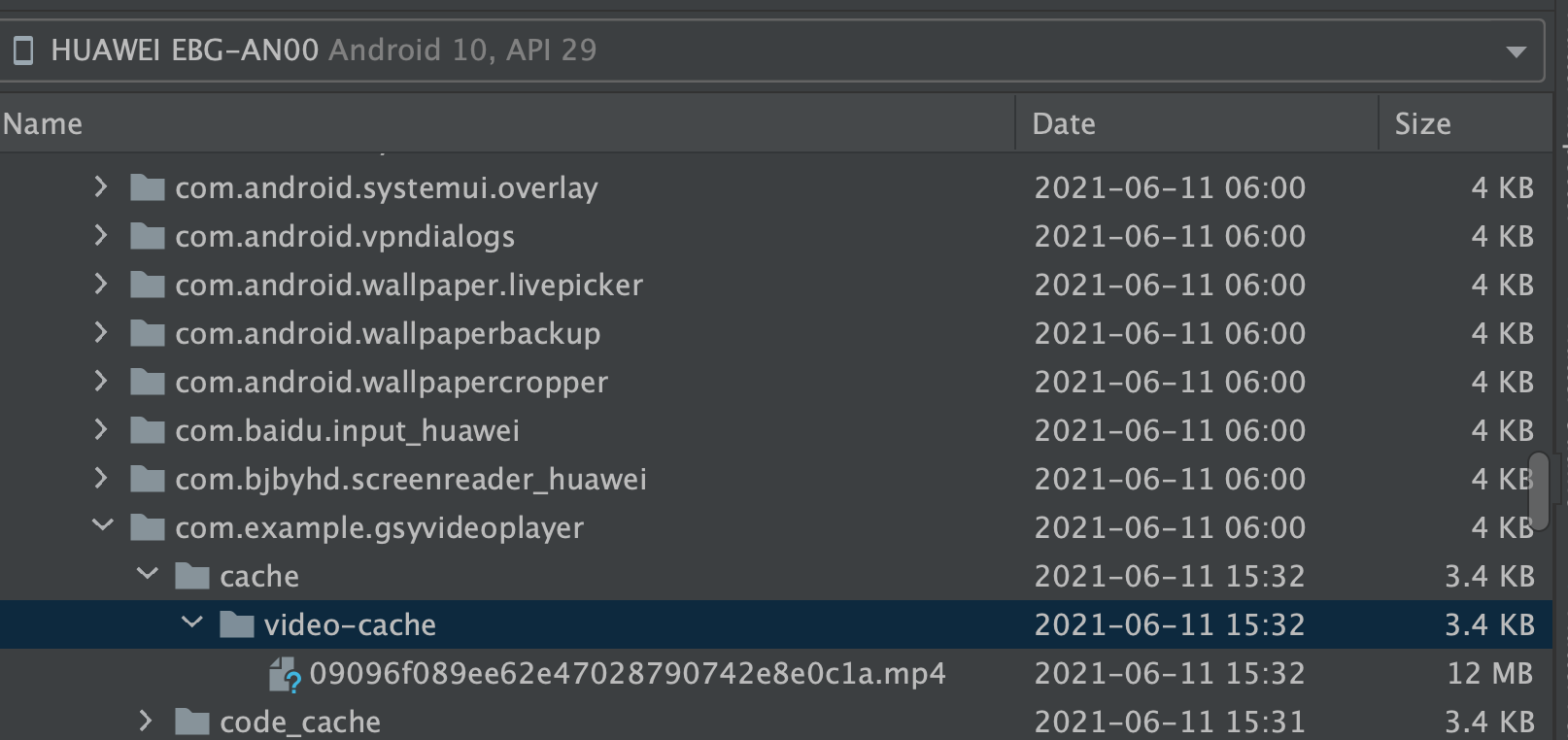Select the com.bjbyhd.screenreader_huawei folder
Viewport: 1568px width, 740px height.
pyautogui.click(x=408, y=479)
